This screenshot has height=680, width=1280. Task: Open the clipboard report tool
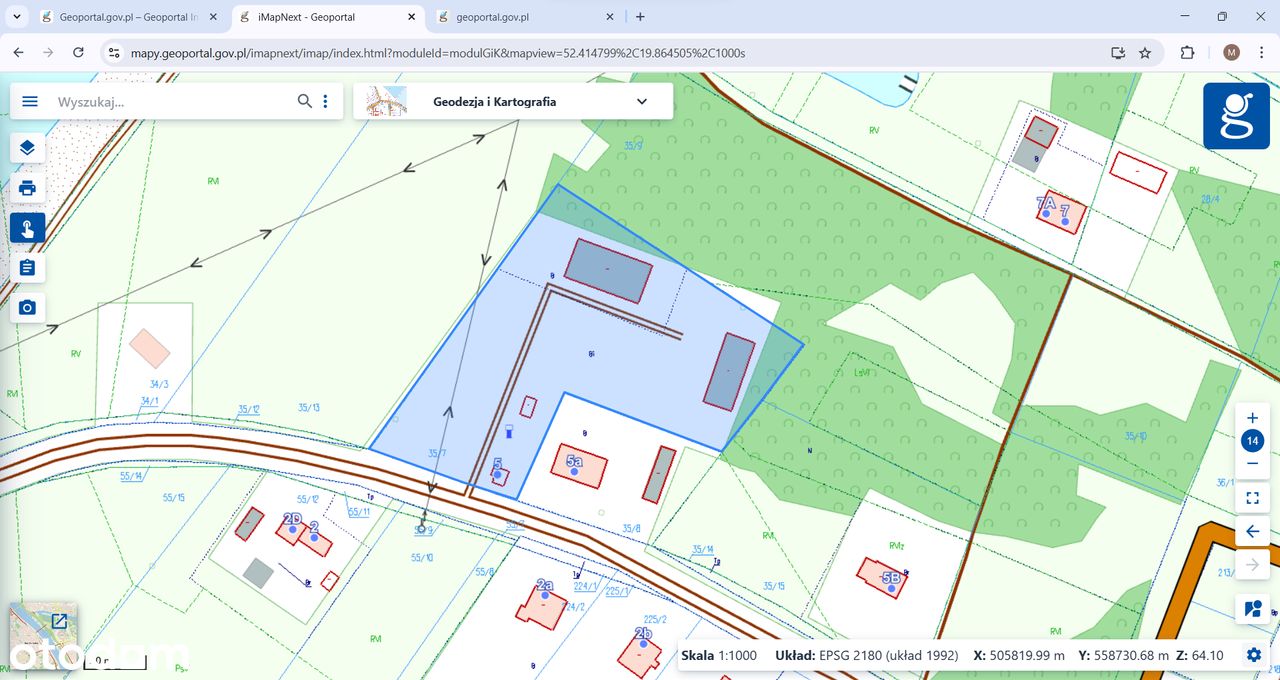pos(27,268)
